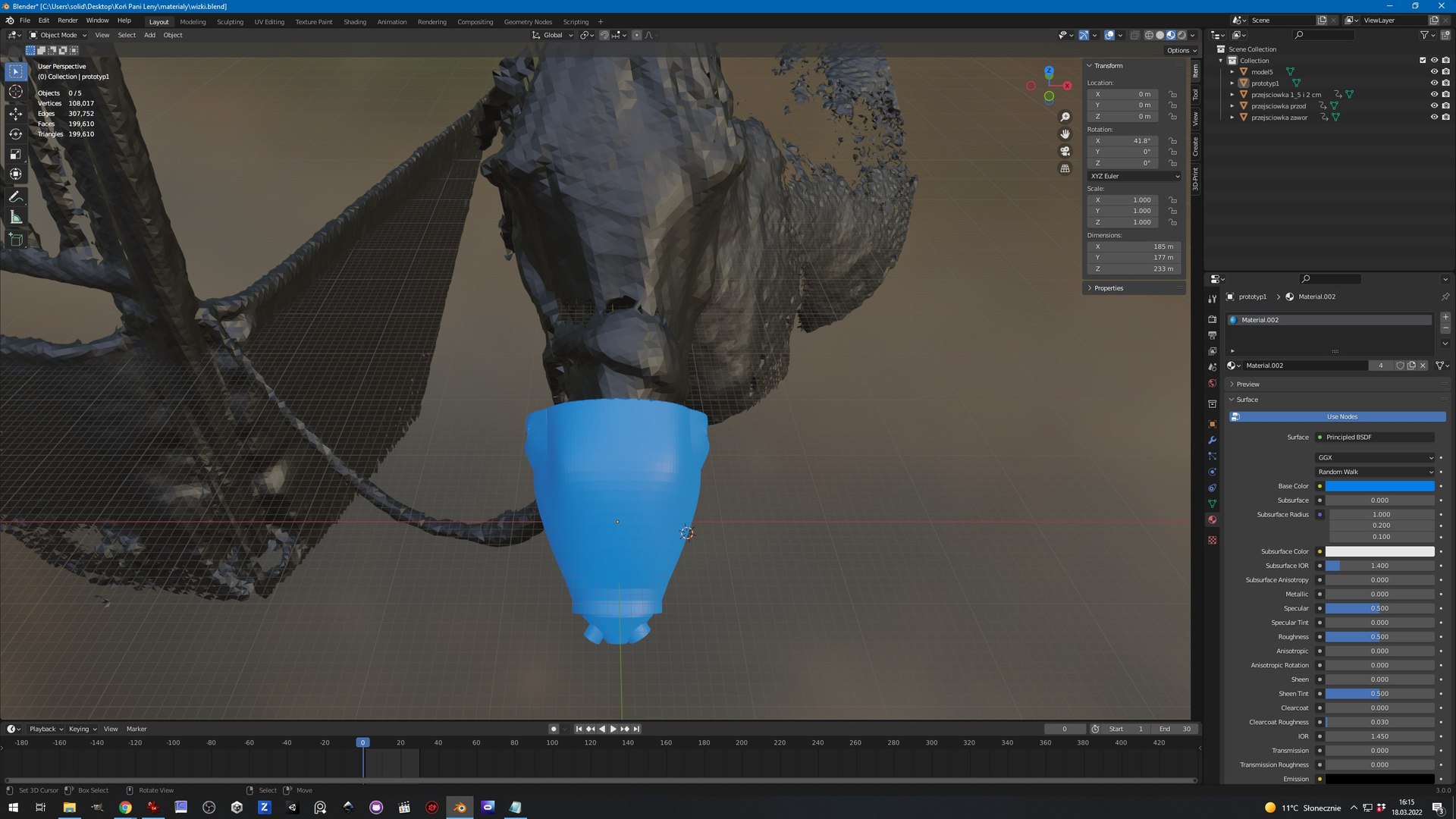Open the XYZ Euler rotation mode dropdown

tap(1134, 176)
